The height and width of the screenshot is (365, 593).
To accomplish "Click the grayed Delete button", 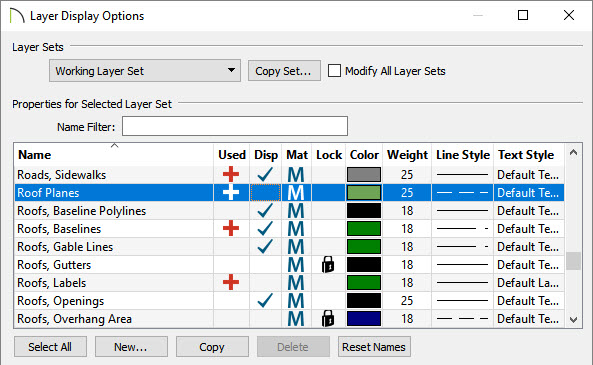I will [x=293, y=347].
